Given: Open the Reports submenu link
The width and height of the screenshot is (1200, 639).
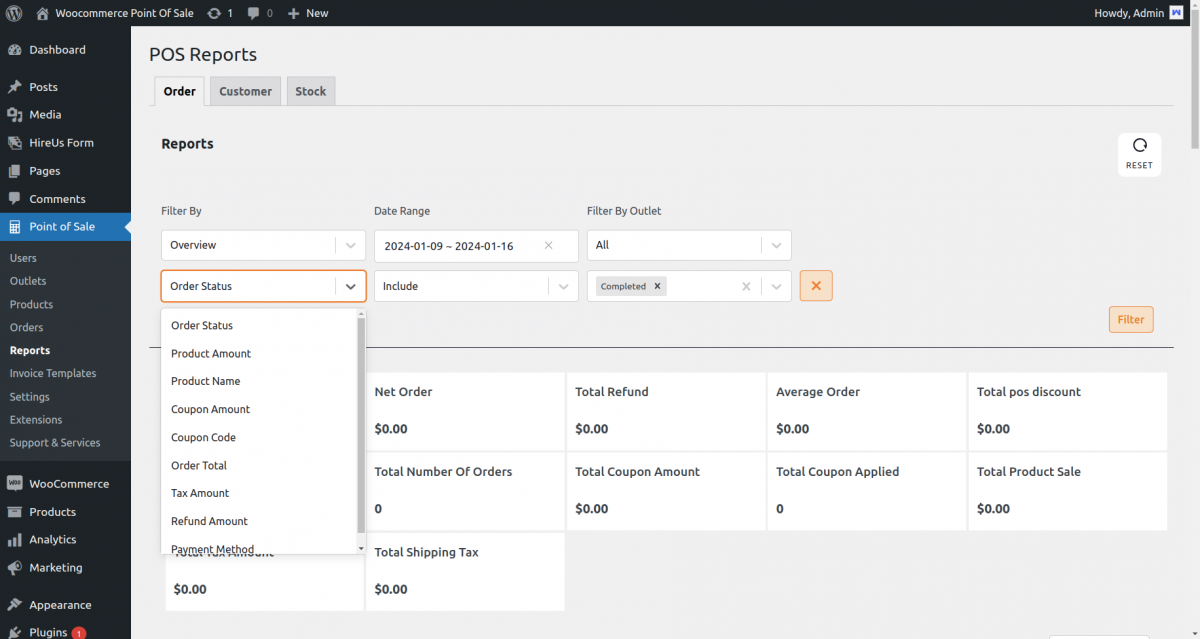Looking at the screenshot, I should [x=30, y=350].
